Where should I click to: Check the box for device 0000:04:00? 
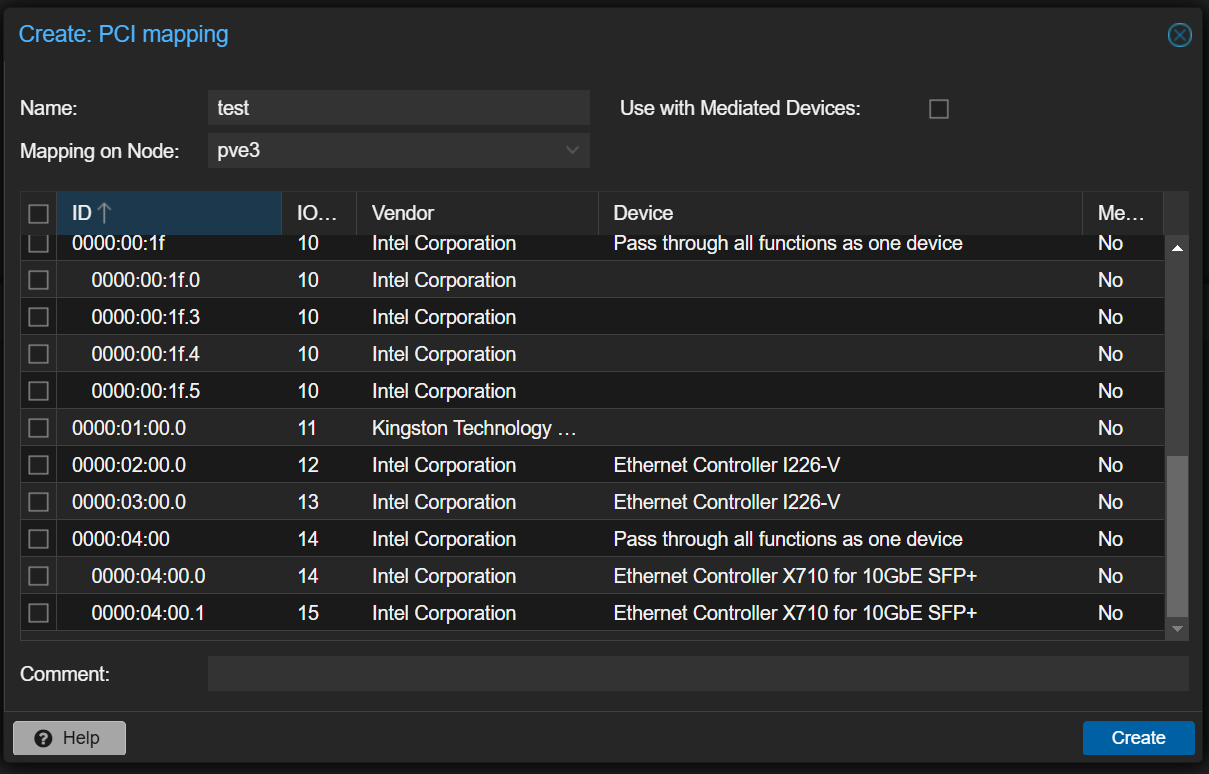(38, 539)
